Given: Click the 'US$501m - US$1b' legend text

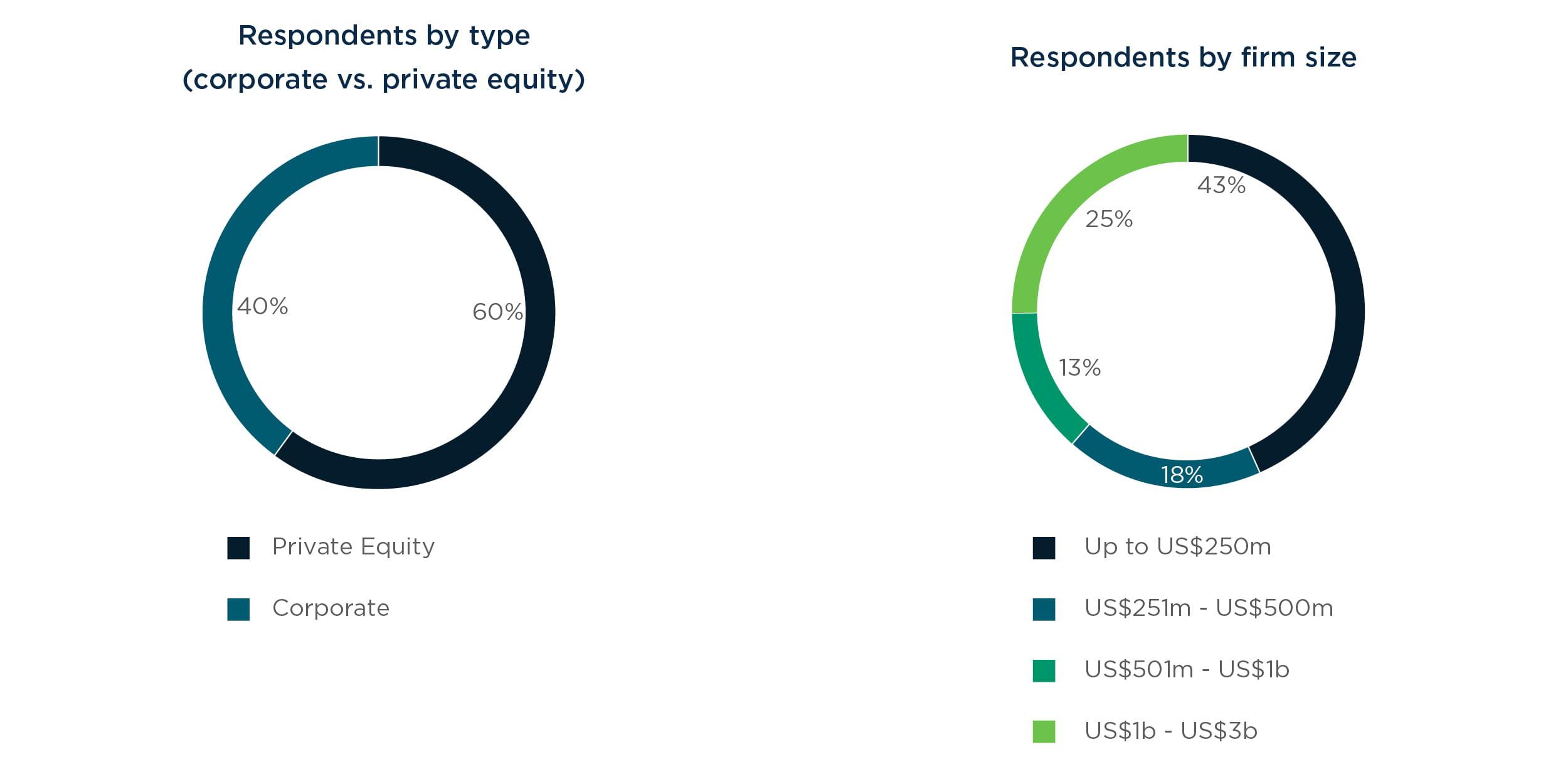Looking at the screenshot, I should click(x=1187, y=670).
